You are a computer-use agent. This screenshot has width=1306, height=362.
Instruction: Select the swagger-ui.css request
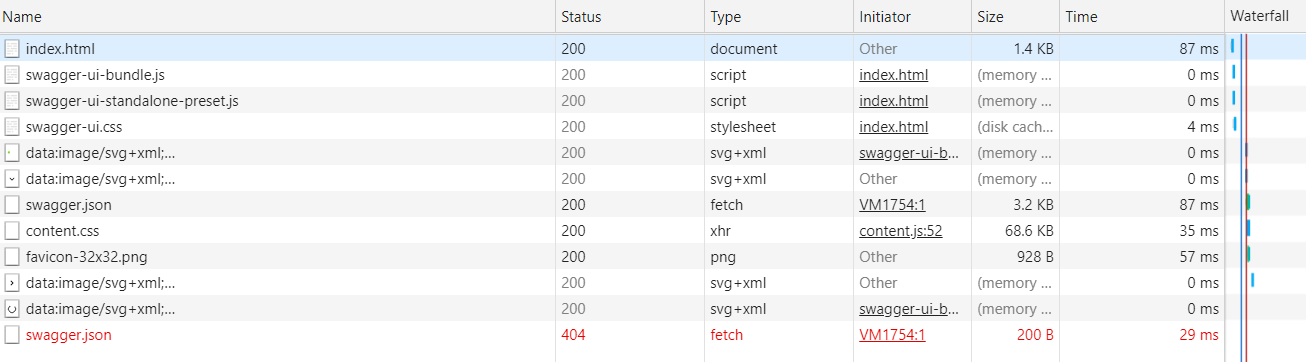pyautogui.click(x=74, y=126)
